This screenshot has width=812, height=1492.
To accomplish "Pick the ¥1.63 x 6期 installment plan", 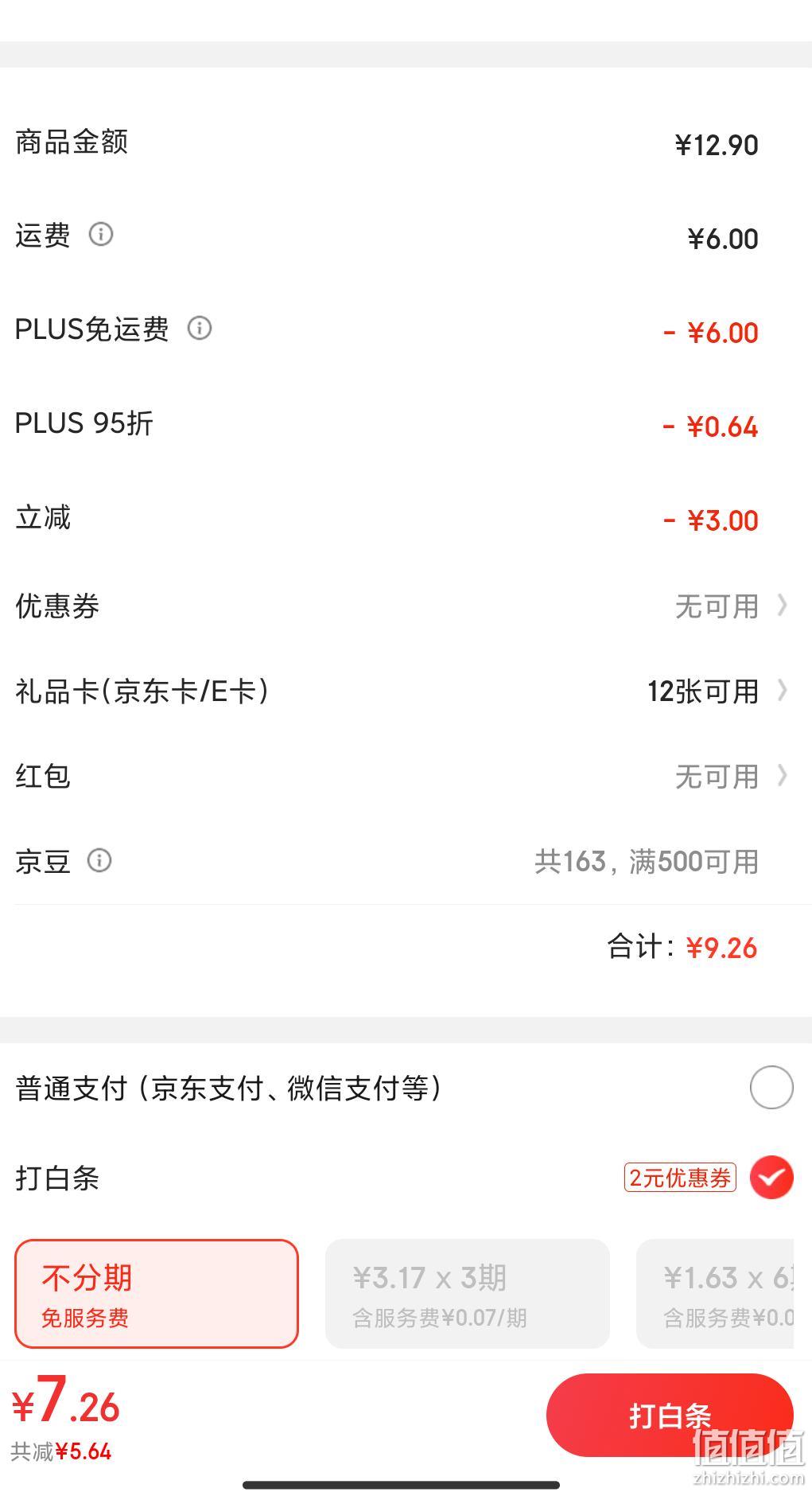I will click(715, 1294).
